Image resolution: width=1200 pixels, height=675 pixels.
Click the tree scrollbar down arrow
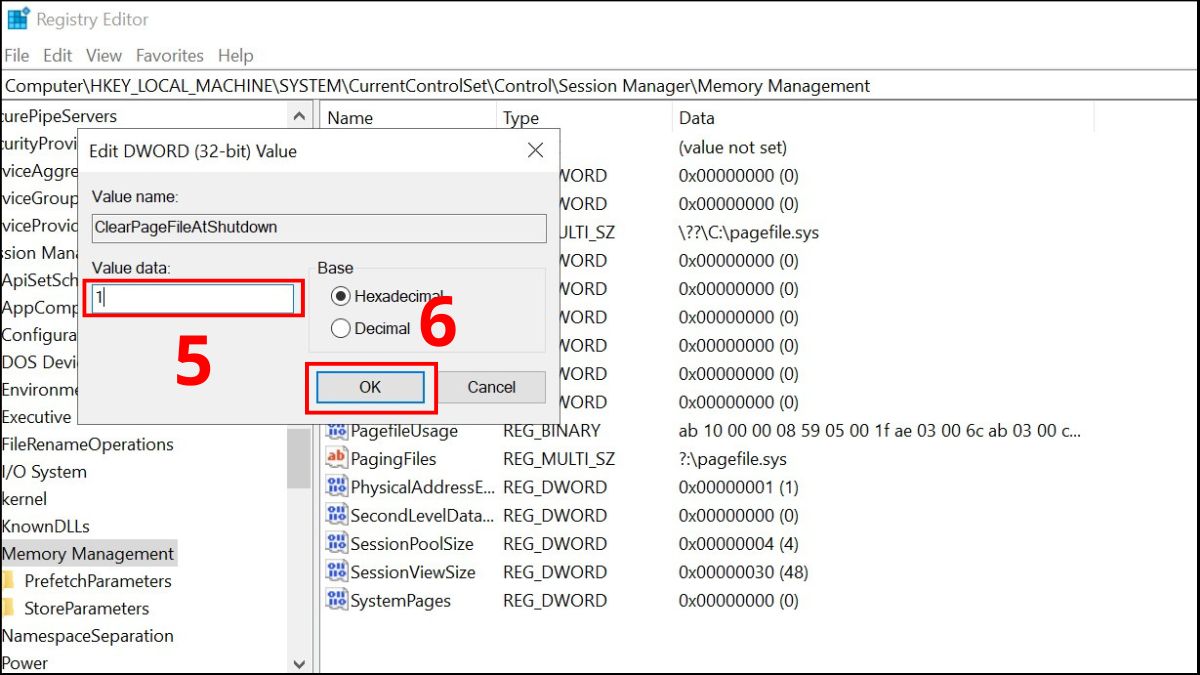(299, 663)
